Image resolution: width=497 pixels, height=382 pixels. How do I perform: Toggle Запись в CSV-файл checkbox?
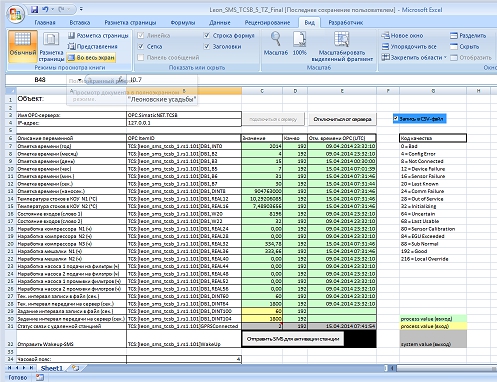396,119
